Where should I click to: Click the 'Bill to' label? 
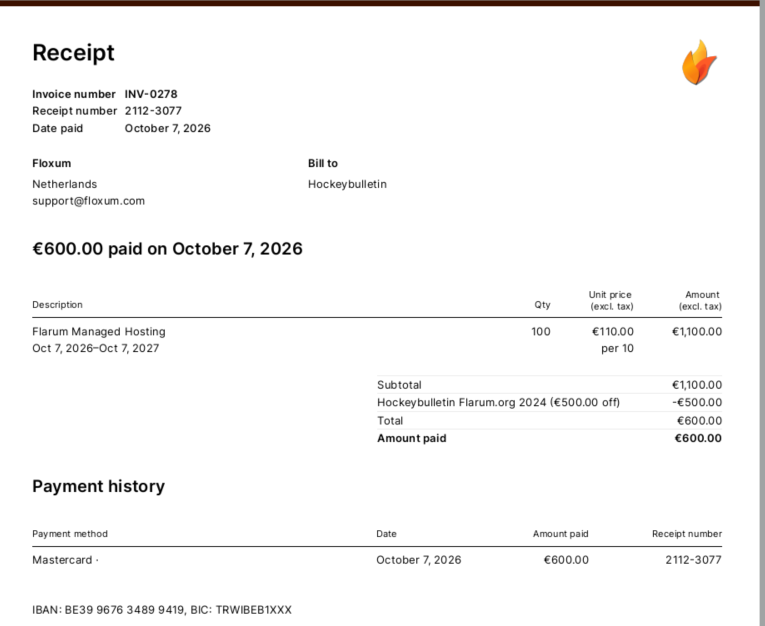322,163
